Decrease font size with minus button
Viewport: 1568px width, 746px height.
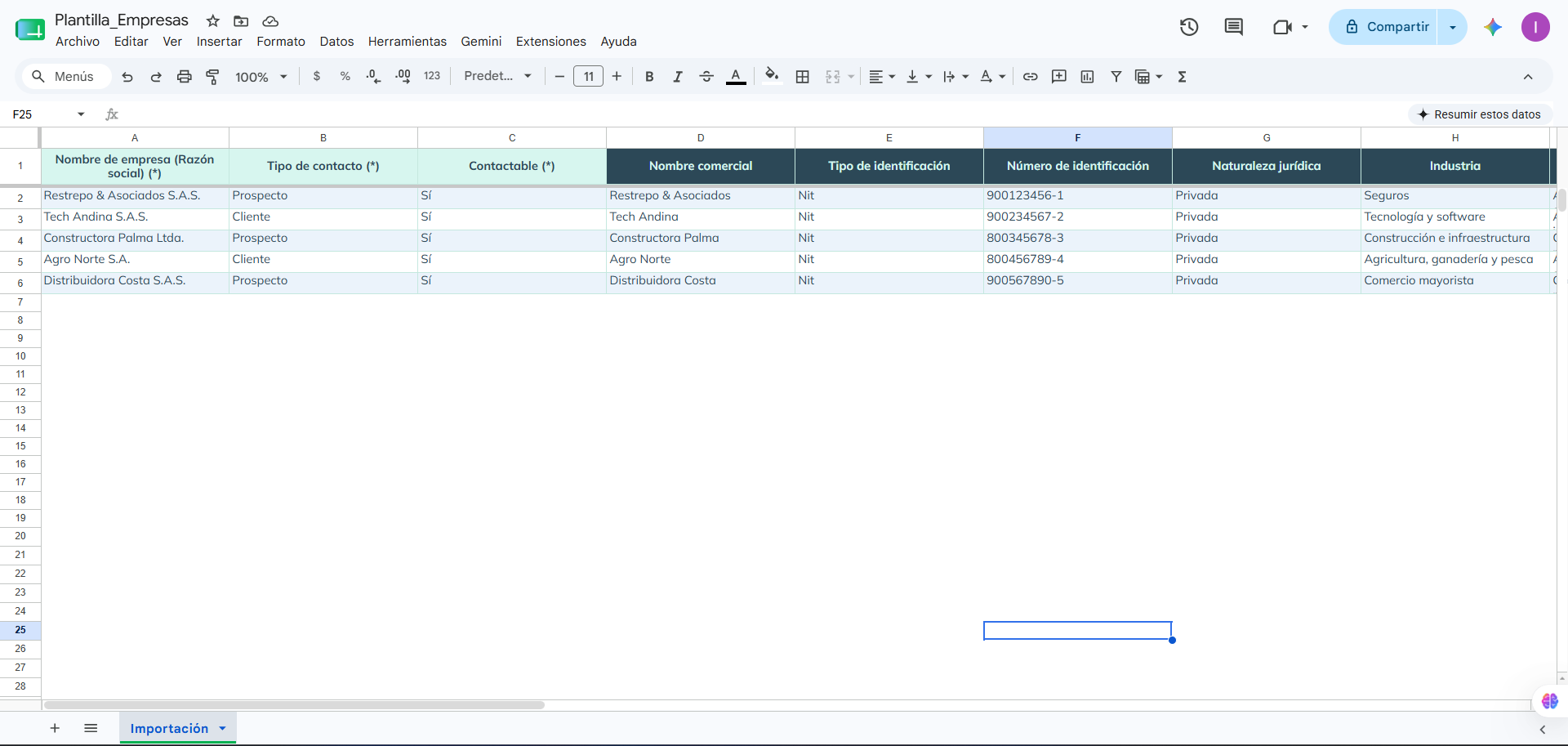[559, 77]
